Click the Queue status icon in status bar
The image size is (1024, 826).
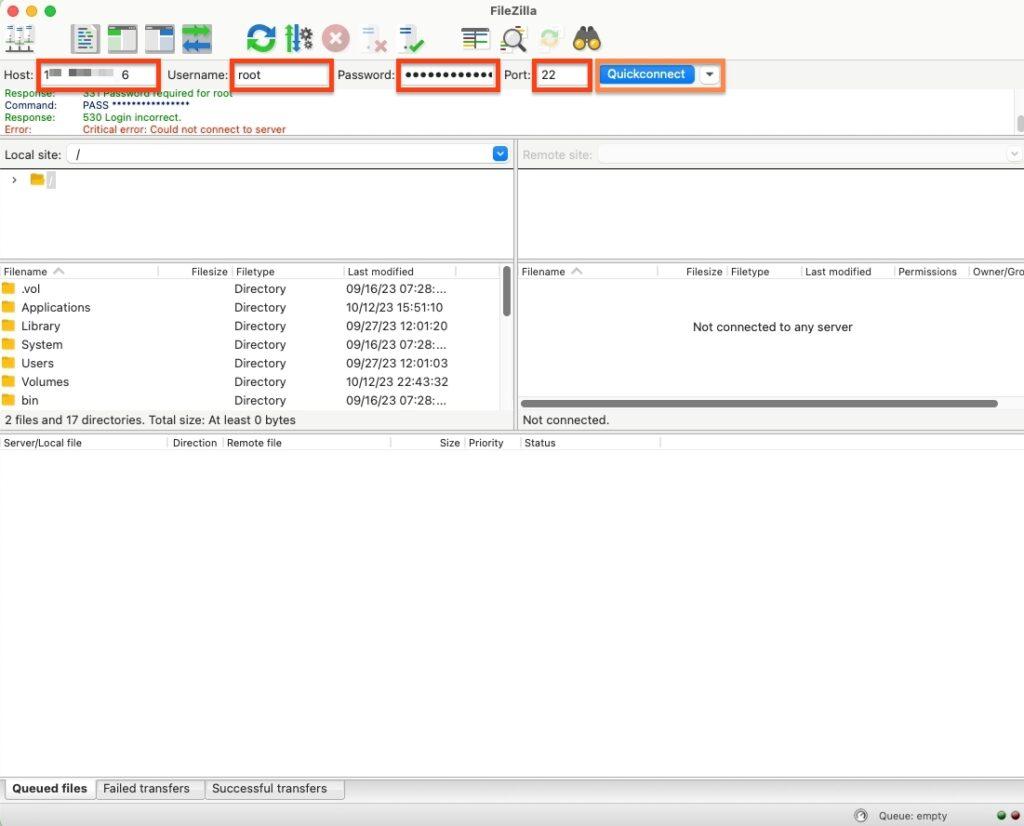(x=861, y=816)
